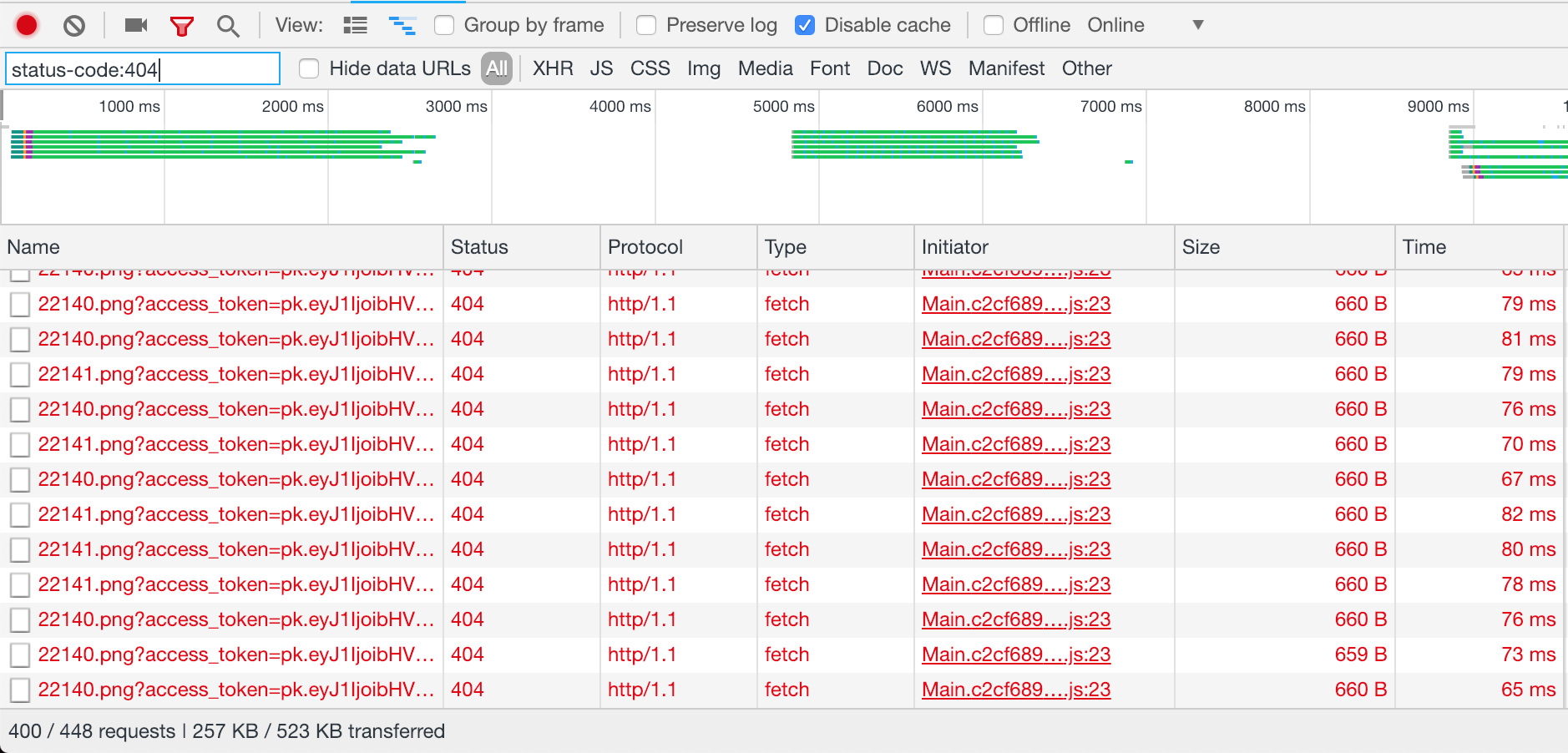Image resolution: width=1568 pixels, height=753 pixels.
Task: Click the Name column header to sort
Action: tap(33, 247)
